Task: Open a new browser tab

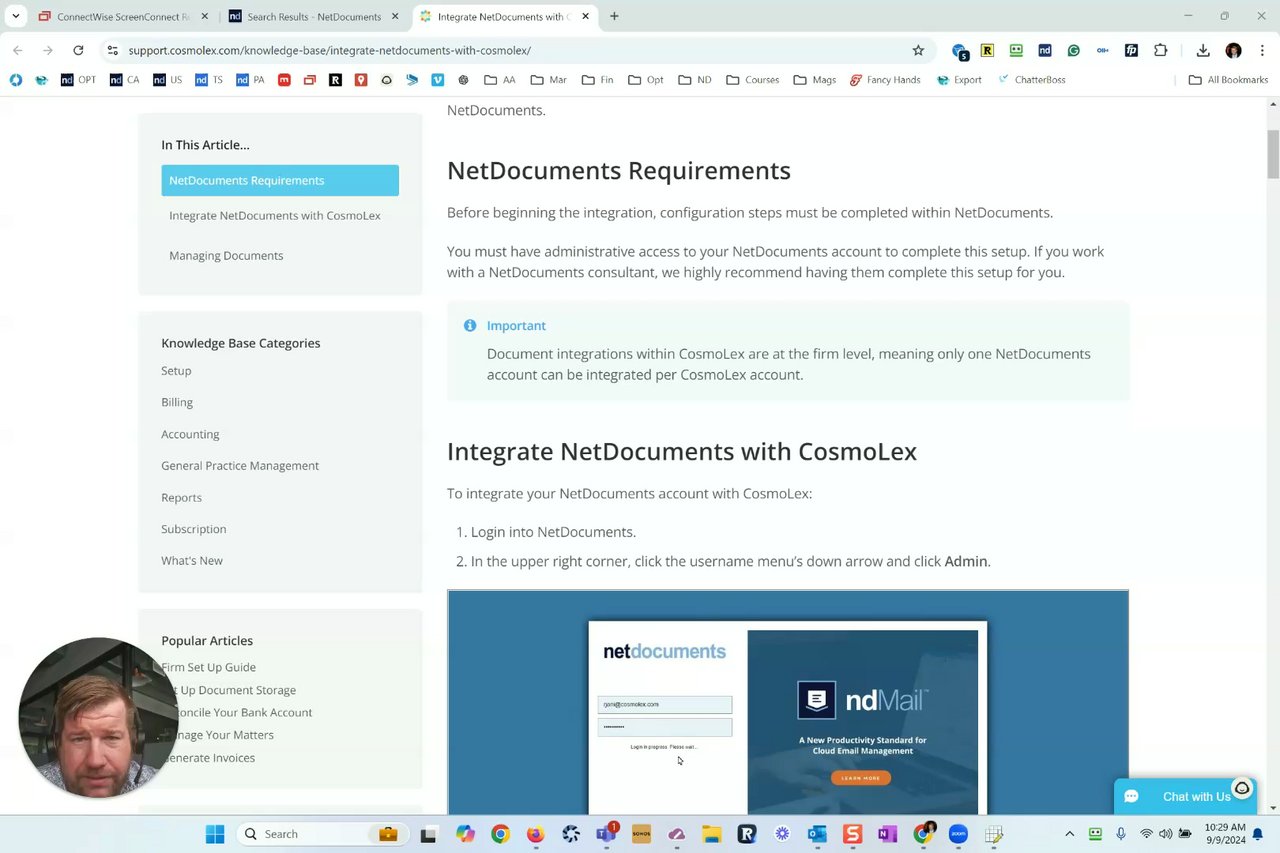Action: (614, 16)
